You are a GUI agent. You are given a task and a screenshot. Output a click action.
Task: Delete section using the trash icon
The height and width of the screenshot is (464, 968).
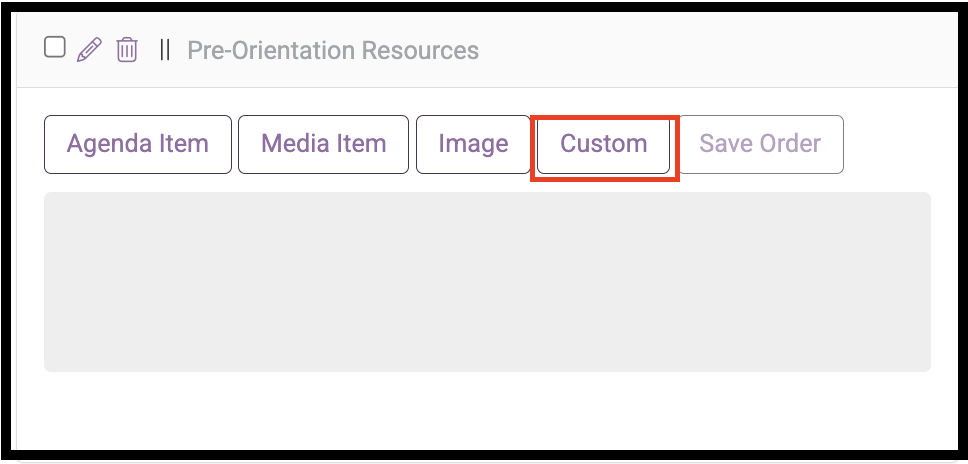click(127, 49)
